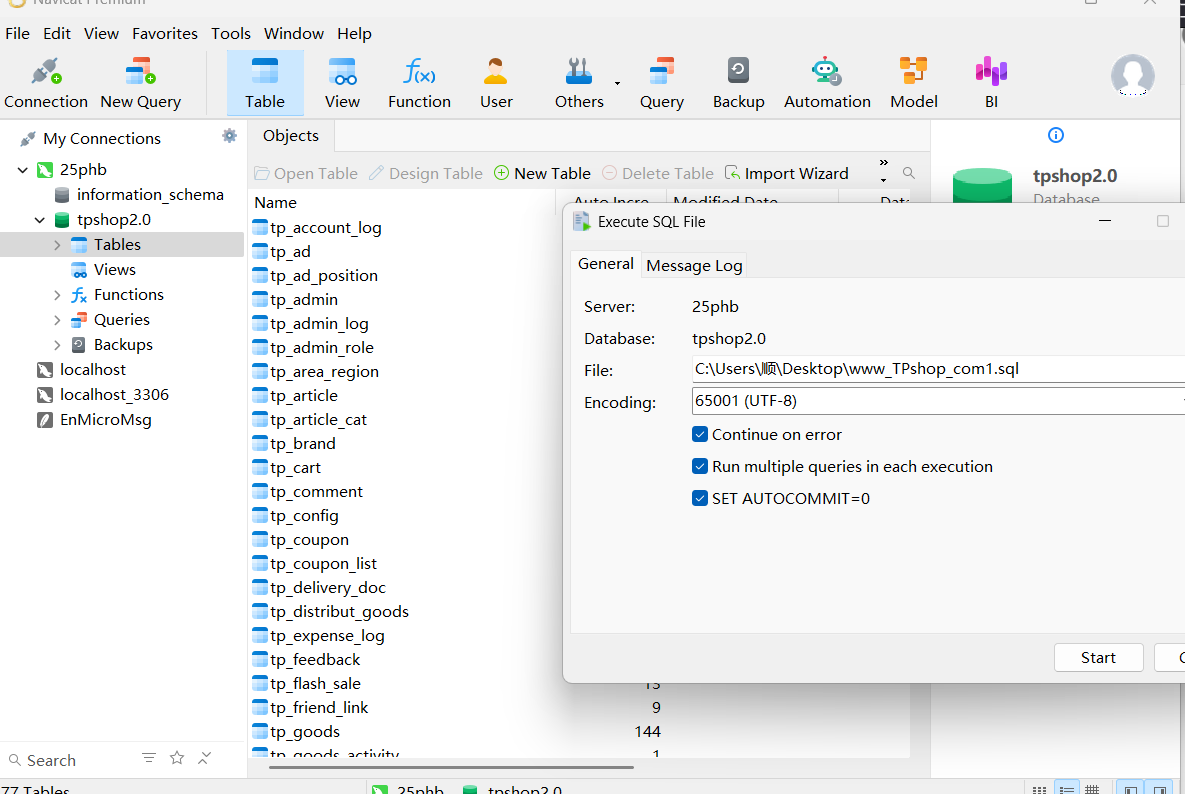Toggle SET AUTOCOMMIT=0 checkbox

click(700, 499)
